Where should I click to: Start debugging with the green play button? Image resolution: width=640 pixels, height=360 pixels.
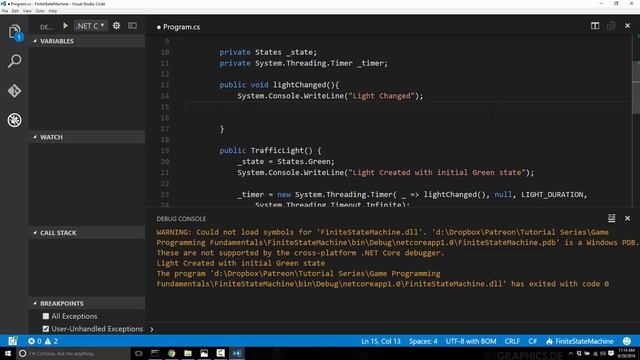pos(65,26)
